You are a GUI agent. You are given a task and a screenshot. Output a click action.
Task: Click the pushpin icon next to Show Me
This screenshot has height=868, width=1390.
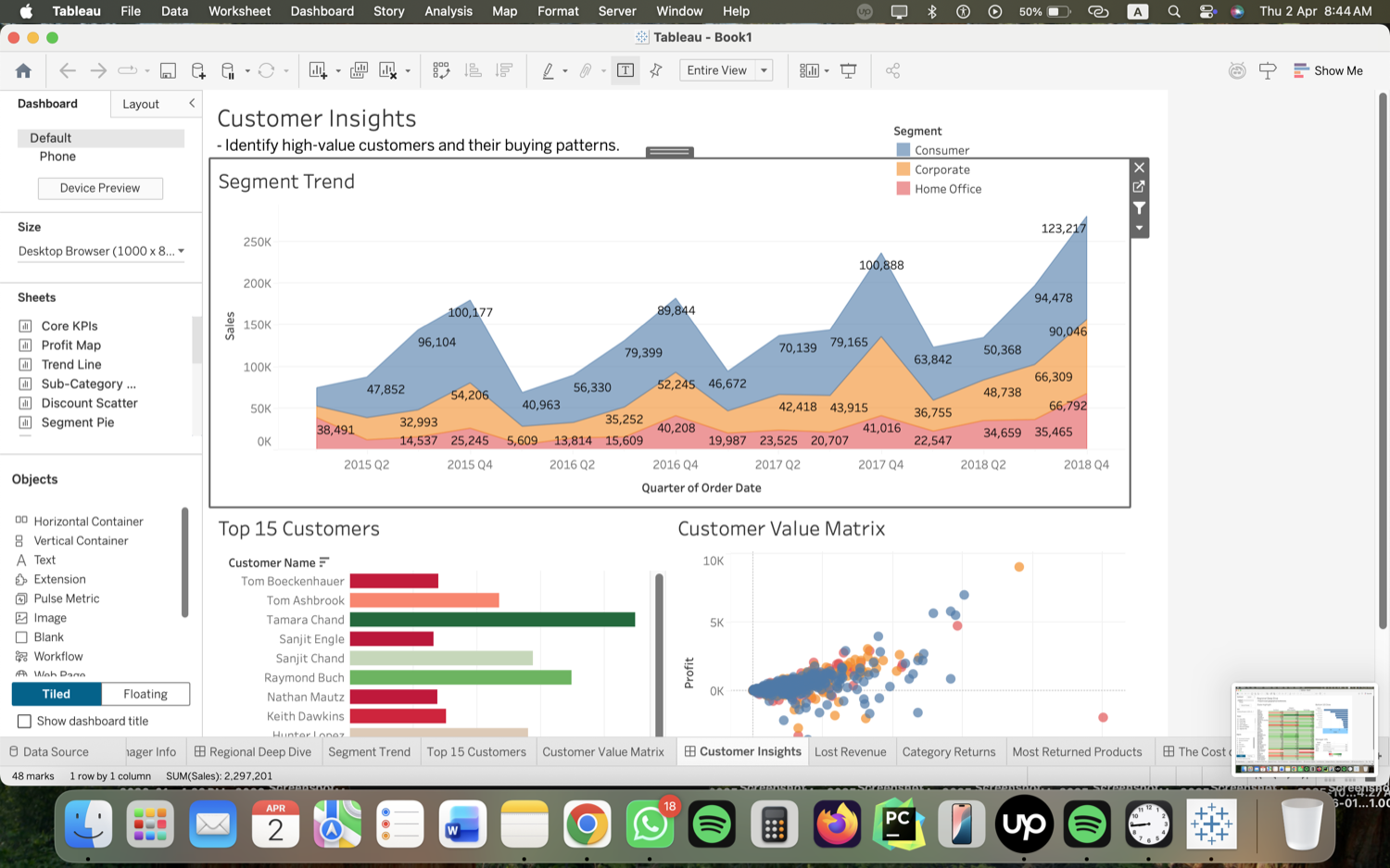click(1268, 70)
